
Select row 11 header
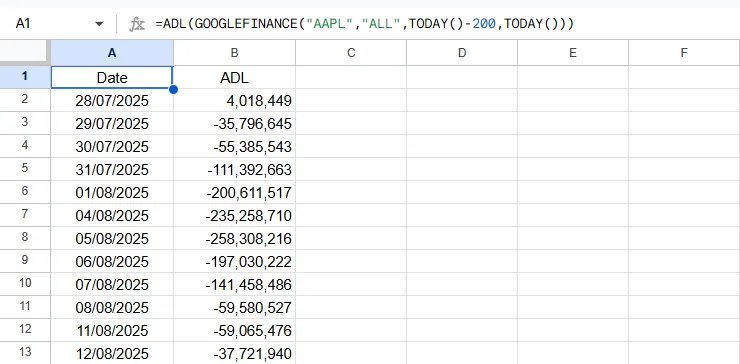(x=25, y=307)
